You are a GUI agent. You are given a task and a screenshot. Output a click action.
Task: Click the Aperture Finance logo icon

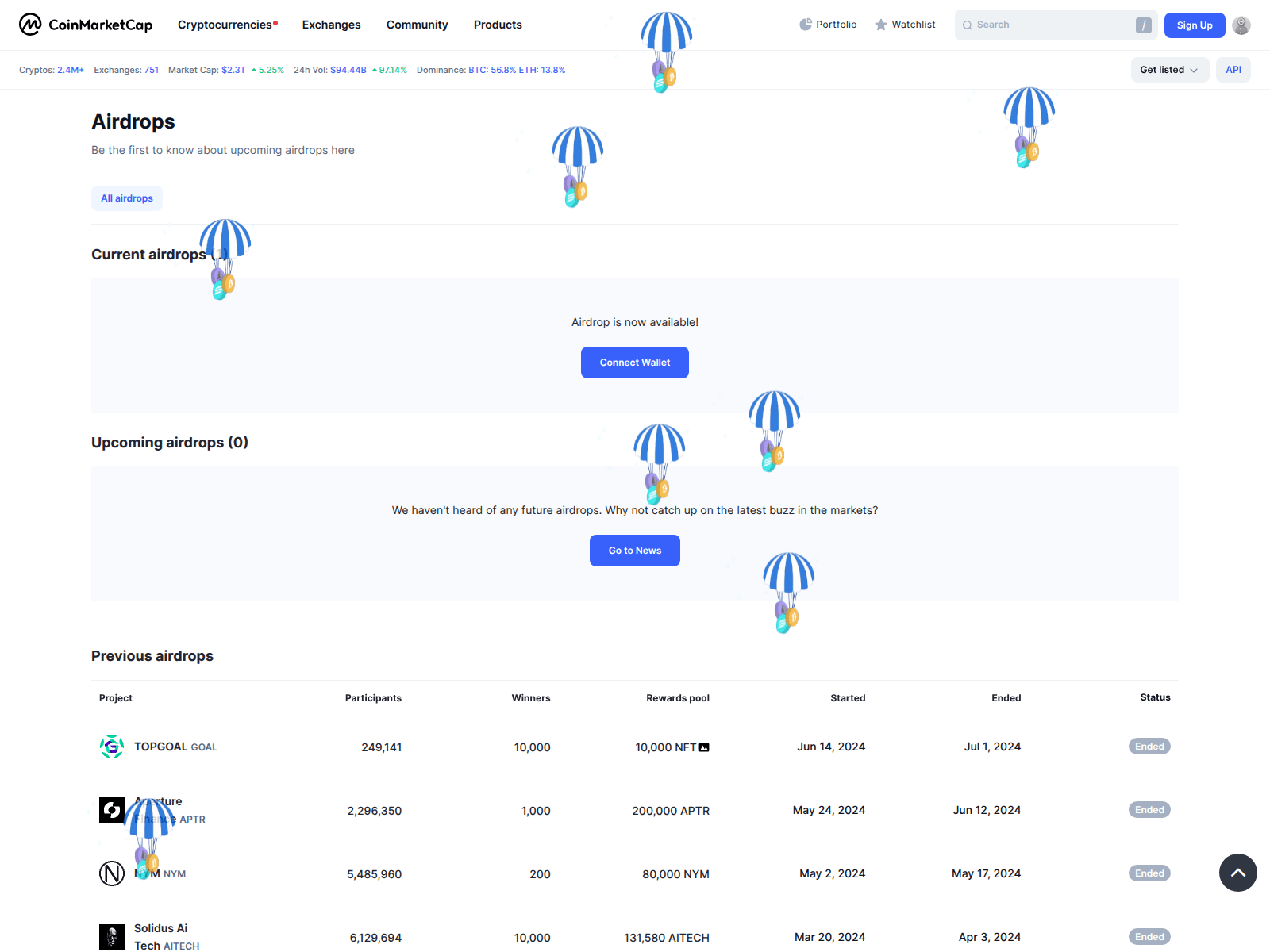click(112, 810)
